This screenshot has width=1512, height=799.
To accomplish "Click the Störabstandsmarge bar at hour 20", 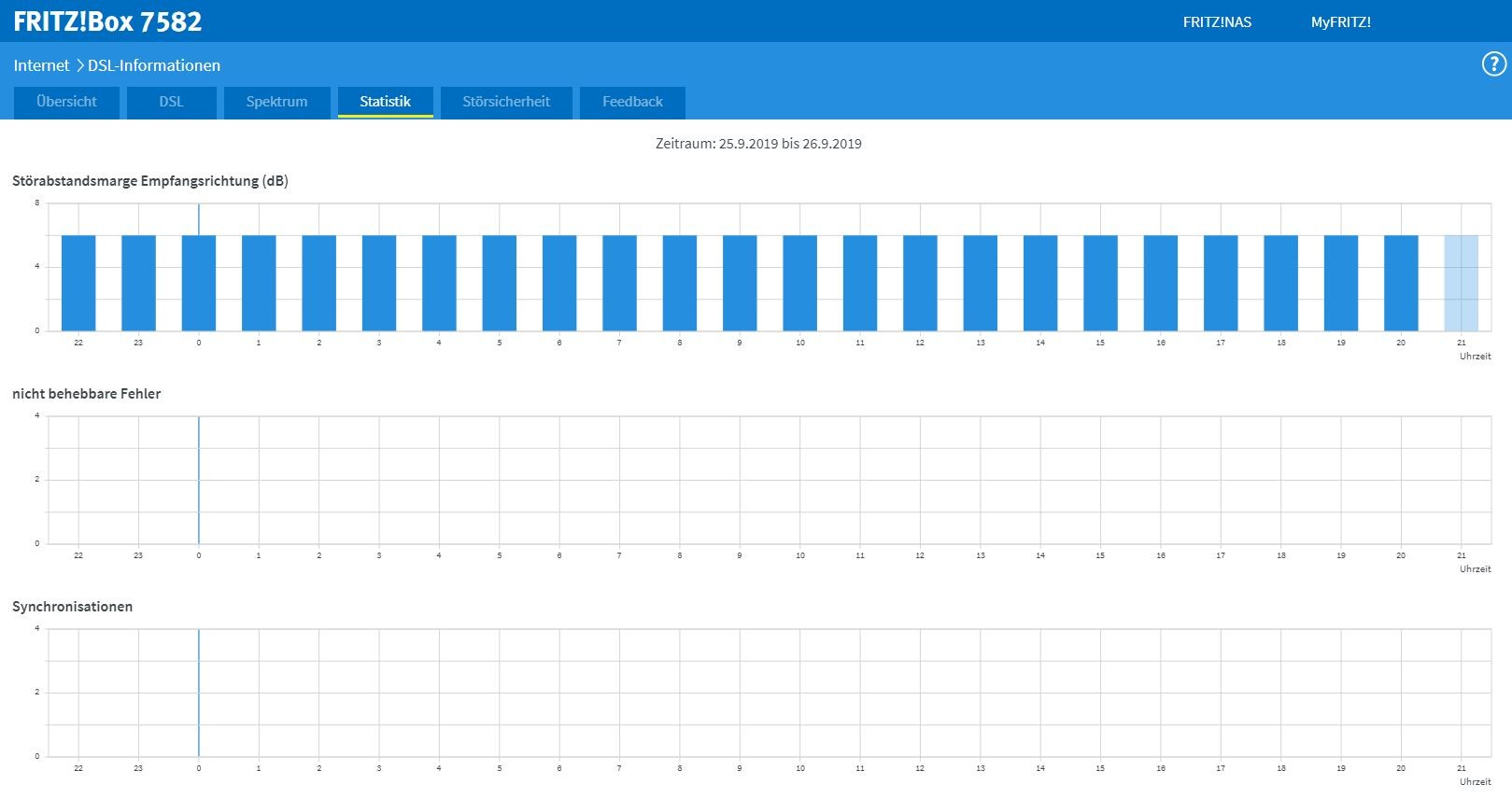I will pos(1401,283).
